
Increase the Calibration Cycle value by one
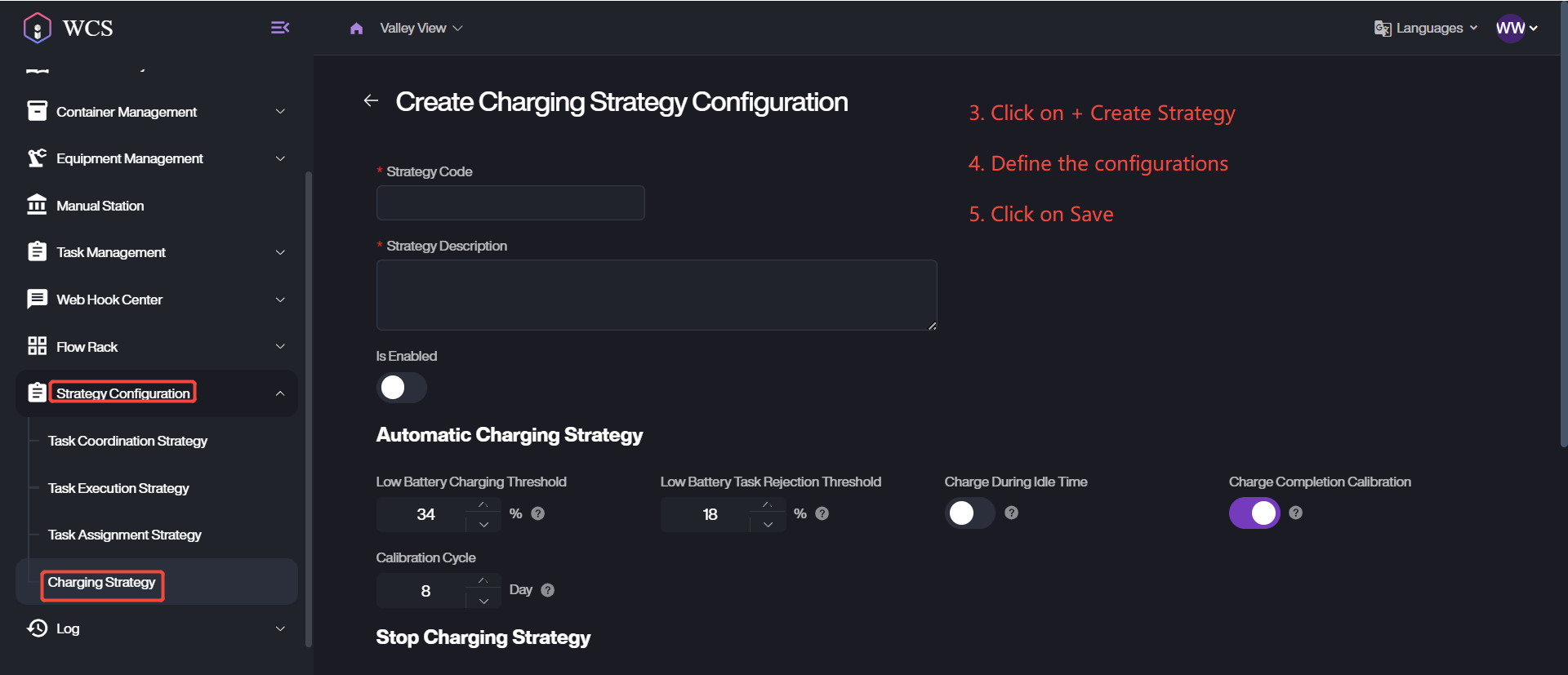(x=483, y=580)
